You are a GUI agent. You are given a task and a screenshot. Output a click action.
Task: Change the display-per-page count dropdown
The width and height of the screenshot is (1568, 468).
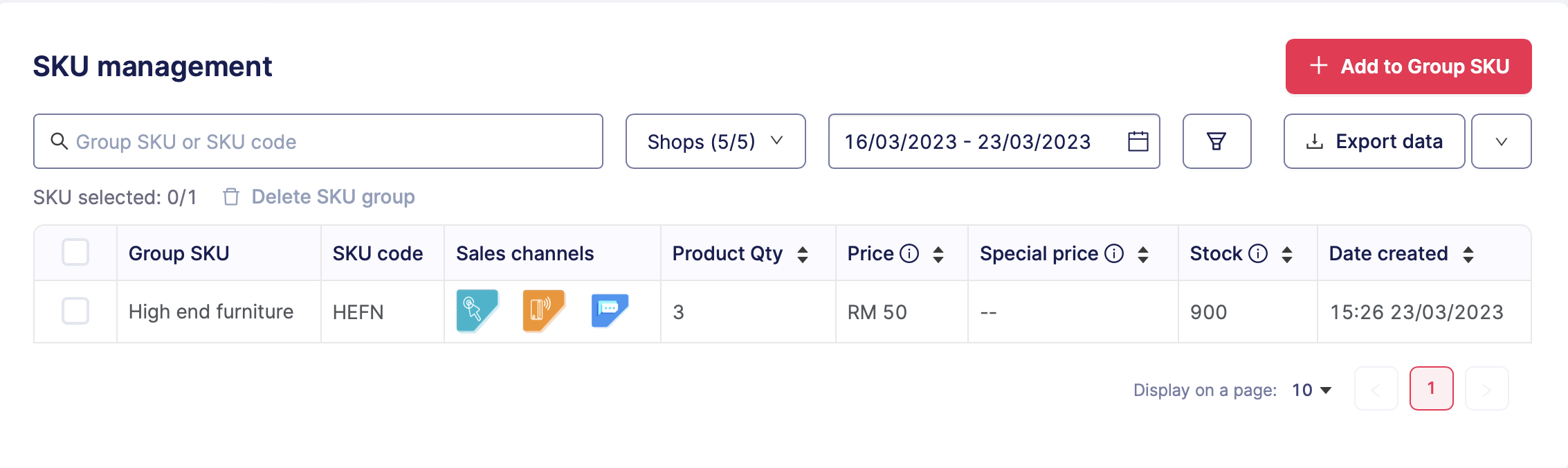1312,390
